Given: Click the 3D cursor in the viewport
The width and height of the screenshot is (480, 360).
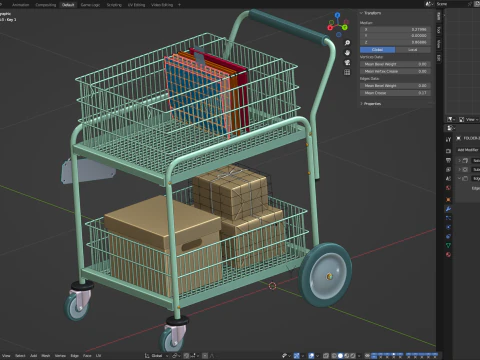Looking at the screenshot, I should [x=272, y=286].
